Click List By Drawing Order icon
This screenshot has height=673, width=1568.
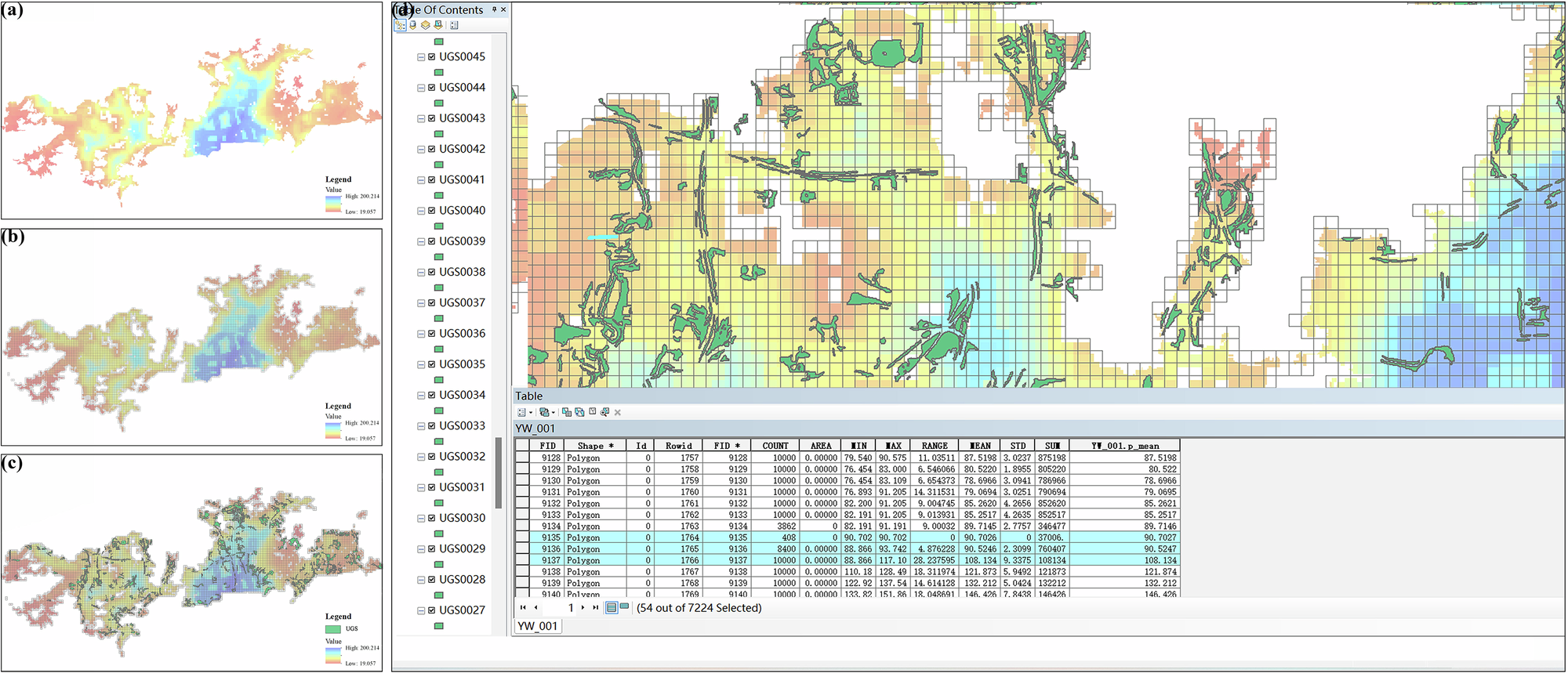tap(400, 25)
